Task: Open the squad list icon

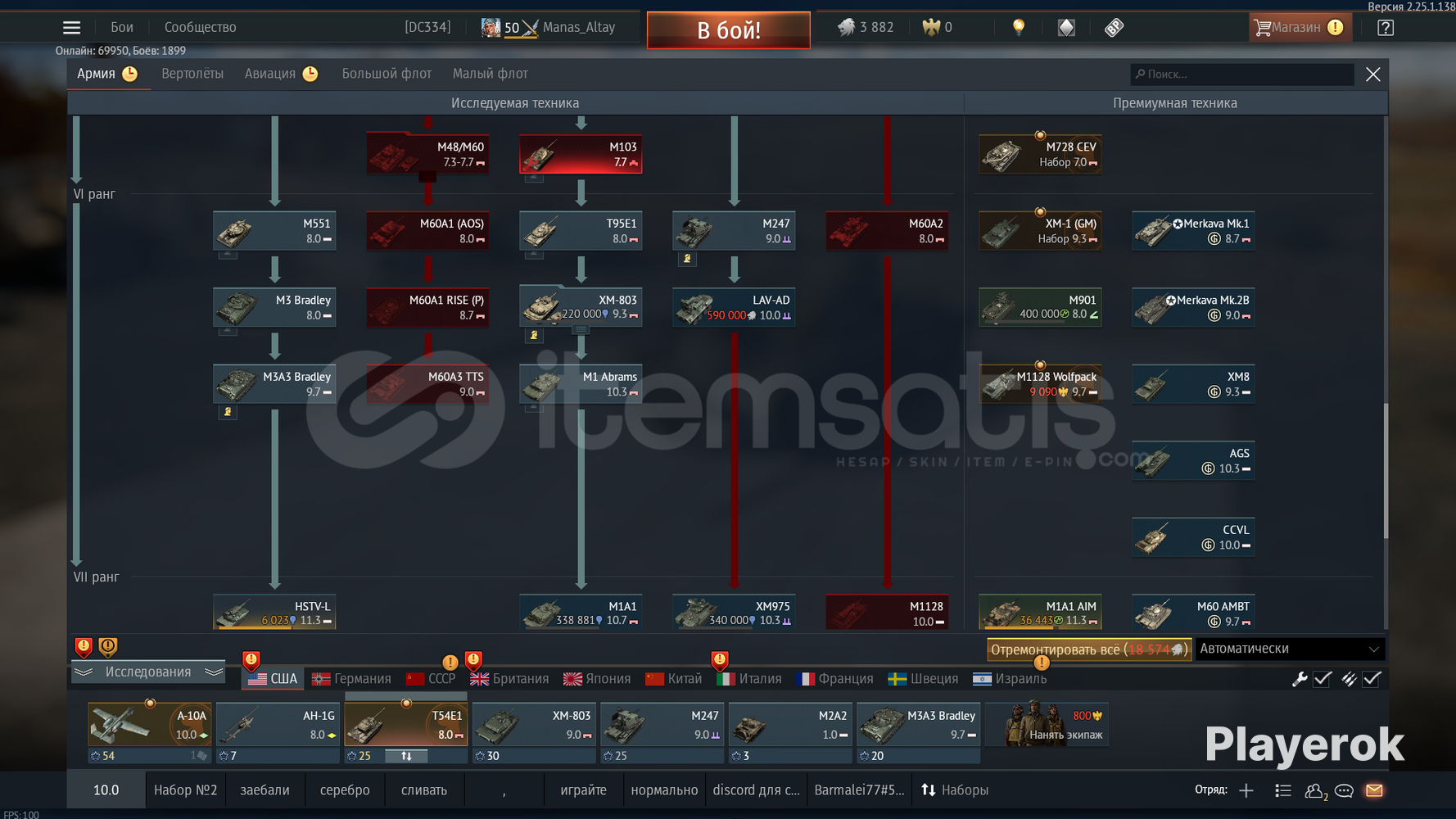Action: pyautogui.click(x=1282, y=790)
